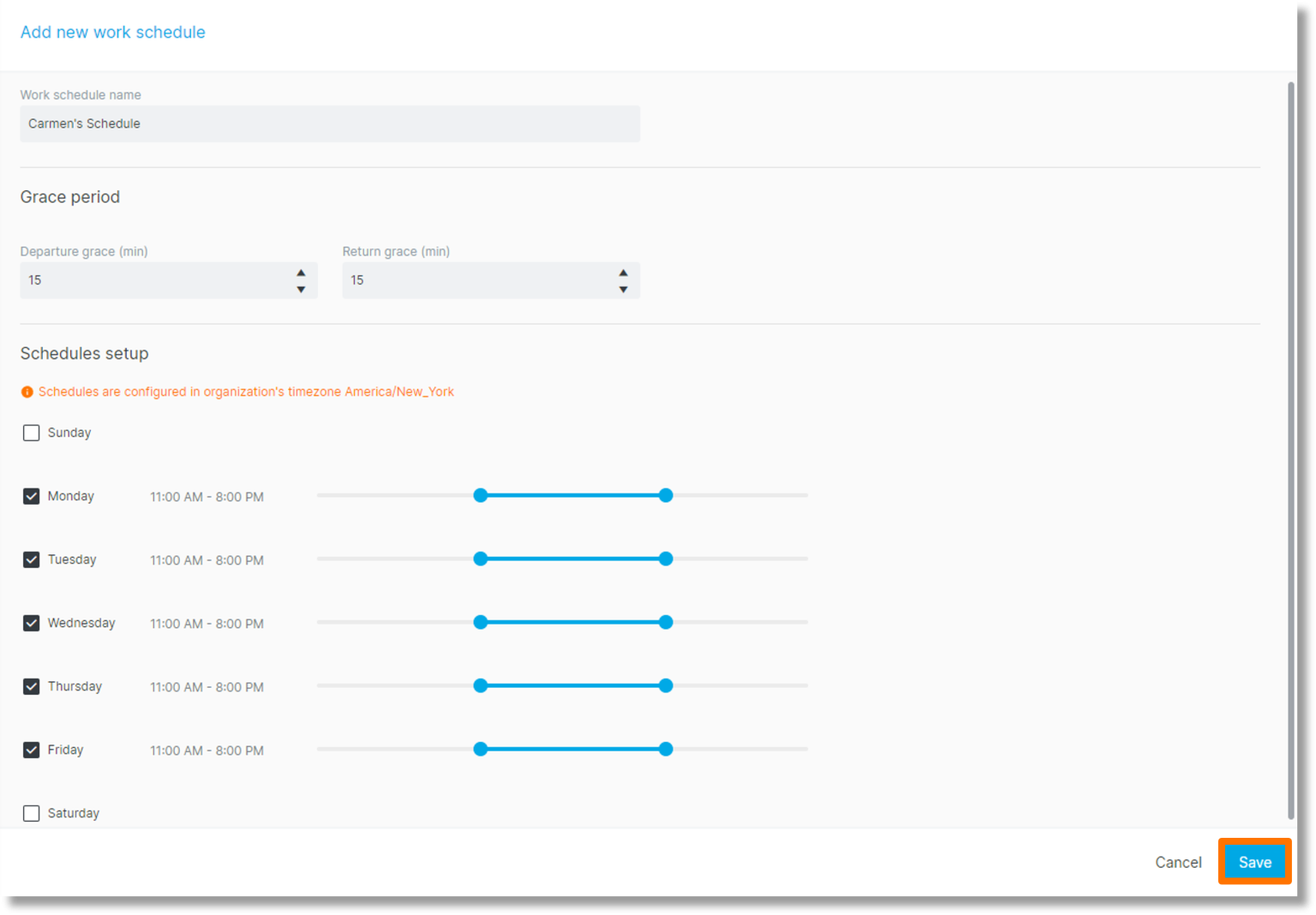The width and height of the screenshot is (1316, 915).
Task: Cancel adding the work schedule
Action: (x=1178, y=862)
